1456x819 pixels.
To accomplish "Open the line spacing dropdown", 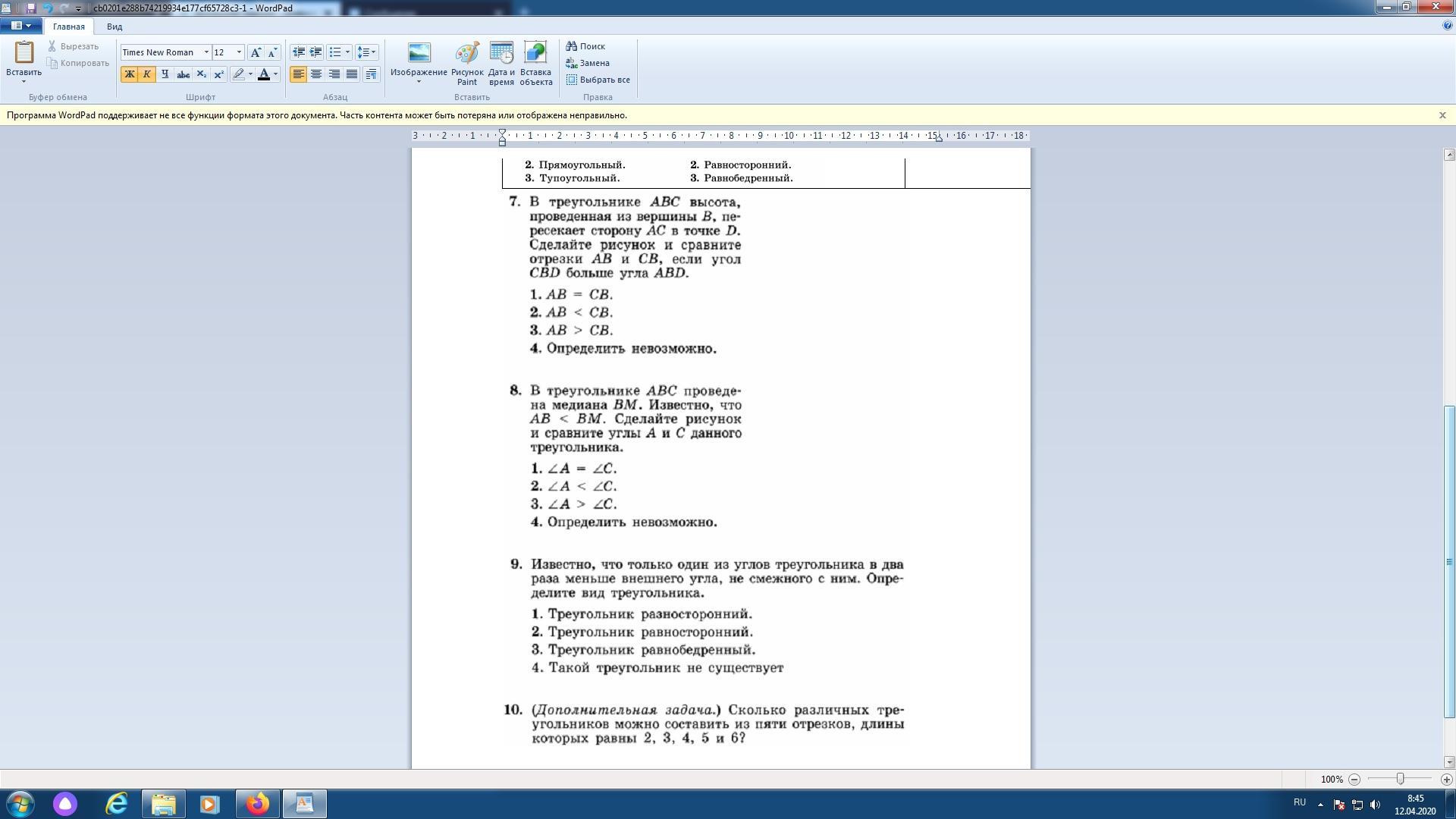I will (x=367, y=52).
